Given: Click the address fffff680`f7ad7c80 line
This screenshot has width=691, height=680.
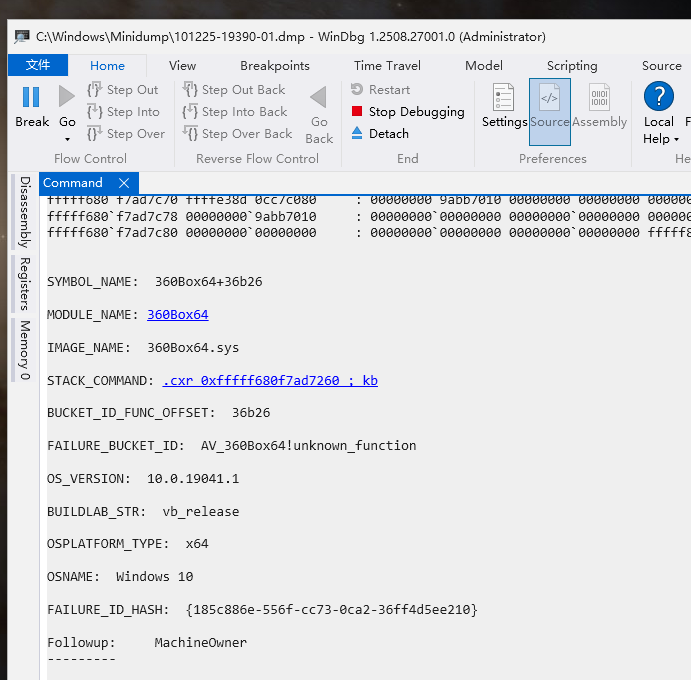Looking at the screenshot, I should (x=368, y=233).
